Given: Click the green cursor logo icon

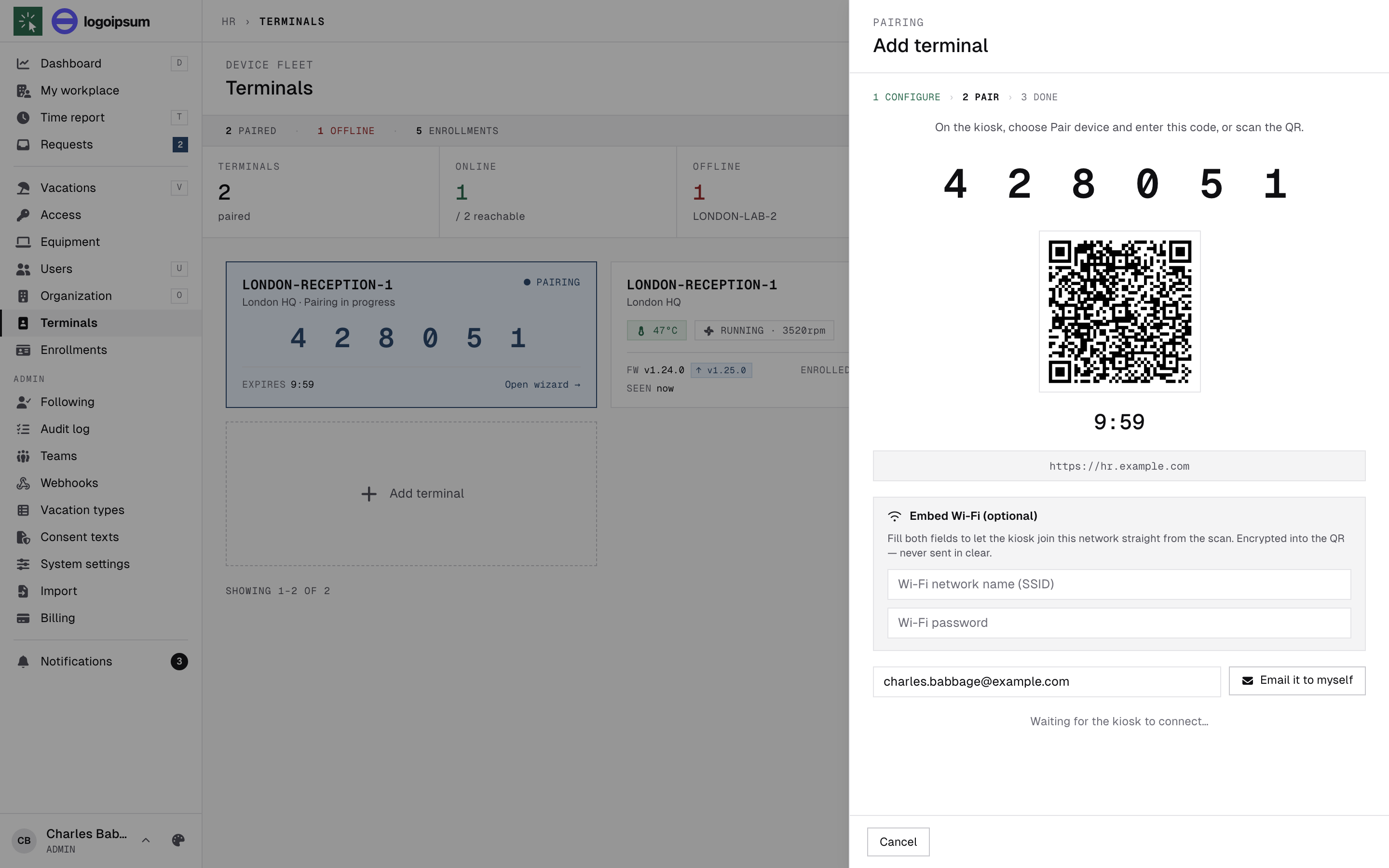Looking at the screenshot, I should click(x=27, y=21).
